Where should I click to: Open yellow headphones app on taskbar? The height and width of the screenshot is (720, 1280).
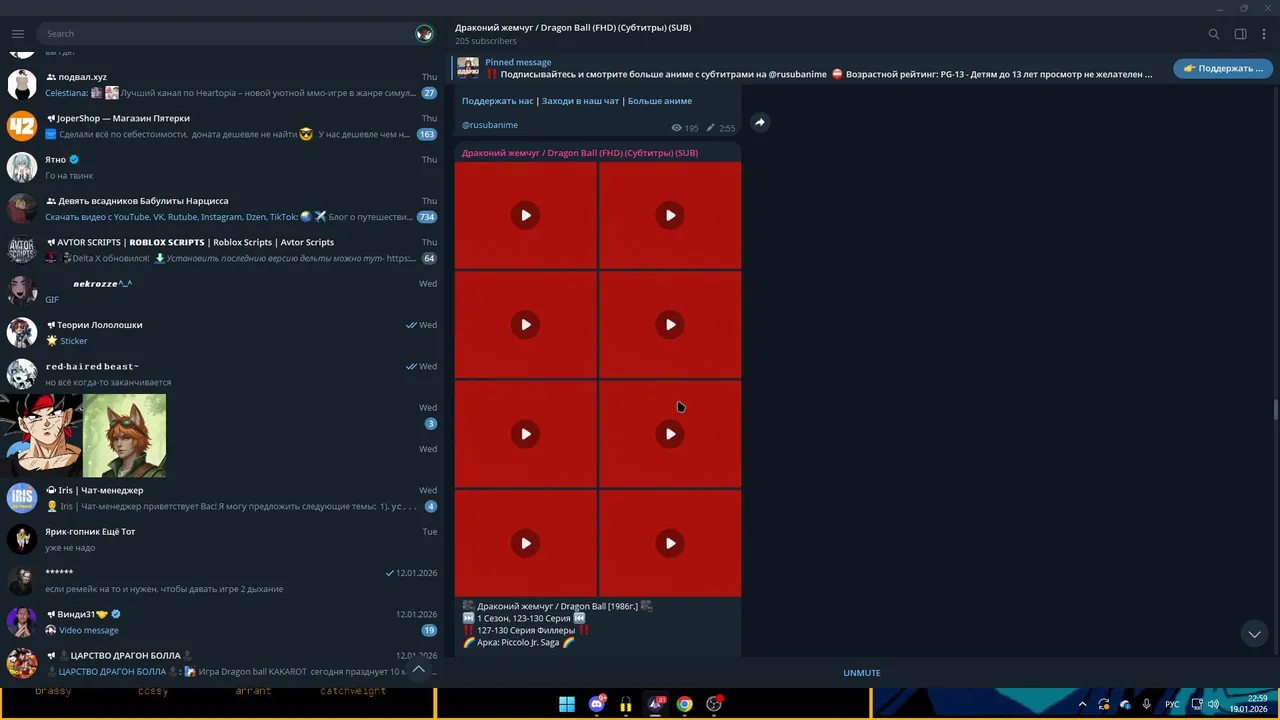(626, 704)
